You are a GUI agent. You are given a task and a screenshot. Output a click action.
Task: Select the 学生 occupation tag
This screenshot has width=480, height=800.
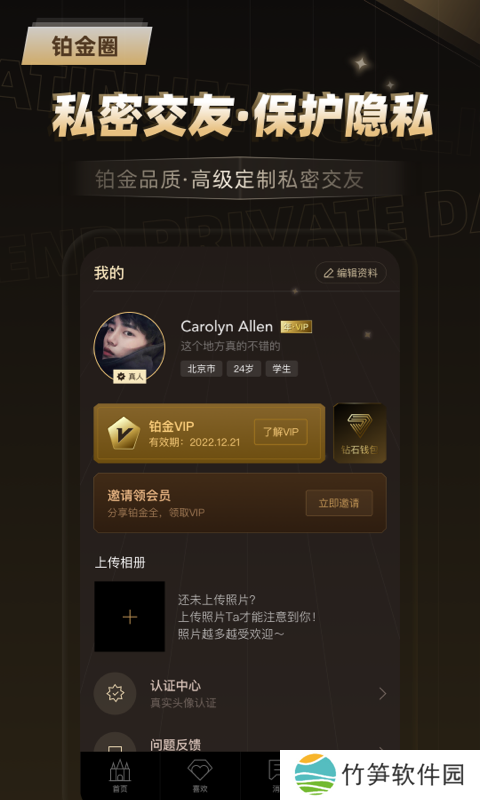282,368
